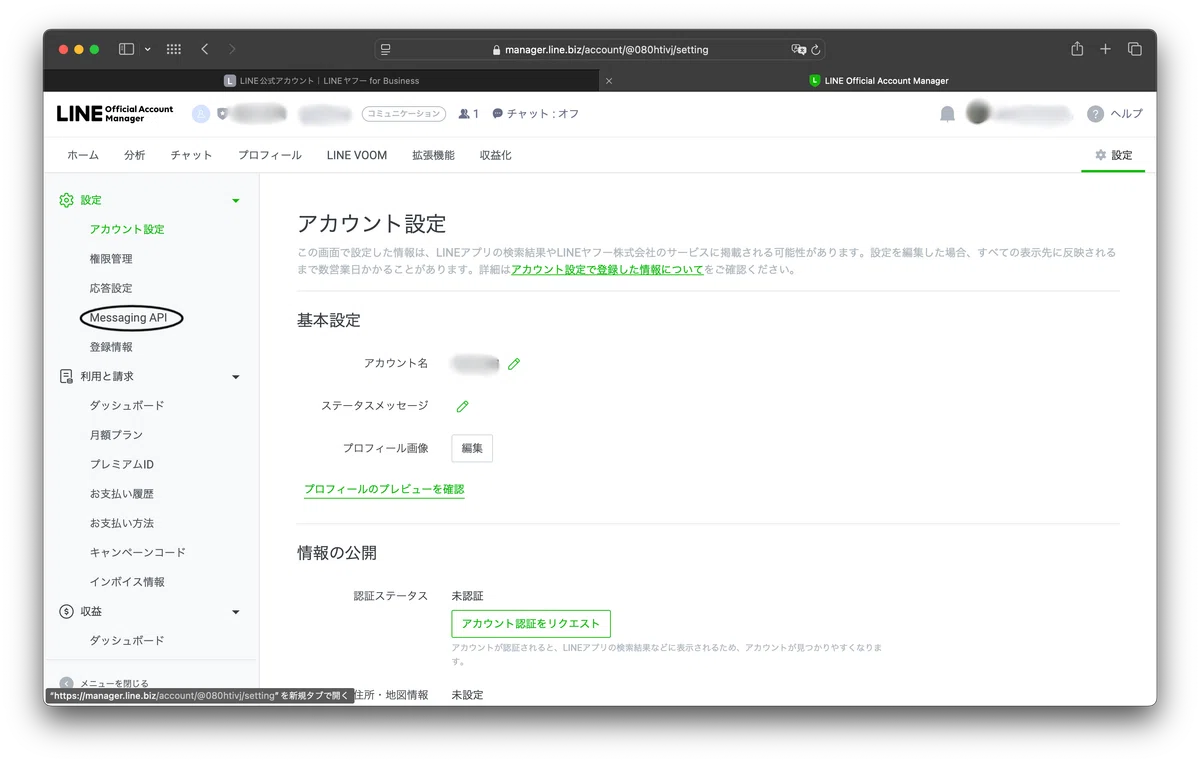Click the 設定 gear tab at top right
The image size is (1200, 763).
click(1113, 155)
